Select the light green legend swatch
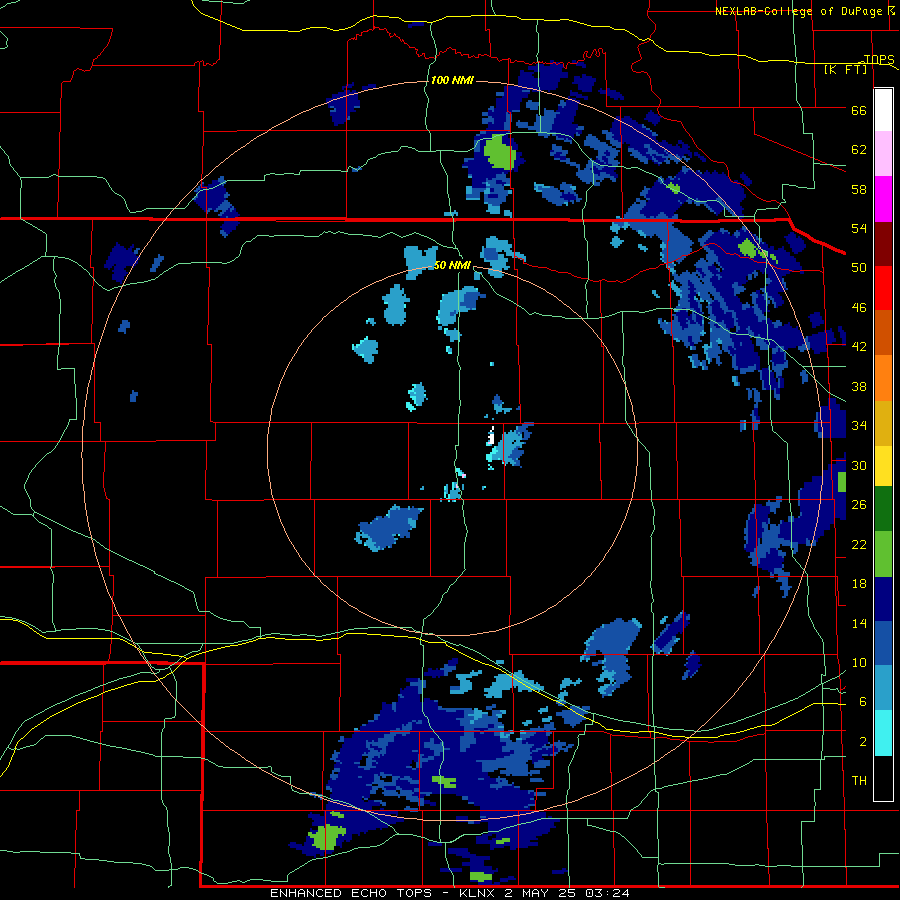The width and height of the screenshot is (900, 900). (883, 553)
